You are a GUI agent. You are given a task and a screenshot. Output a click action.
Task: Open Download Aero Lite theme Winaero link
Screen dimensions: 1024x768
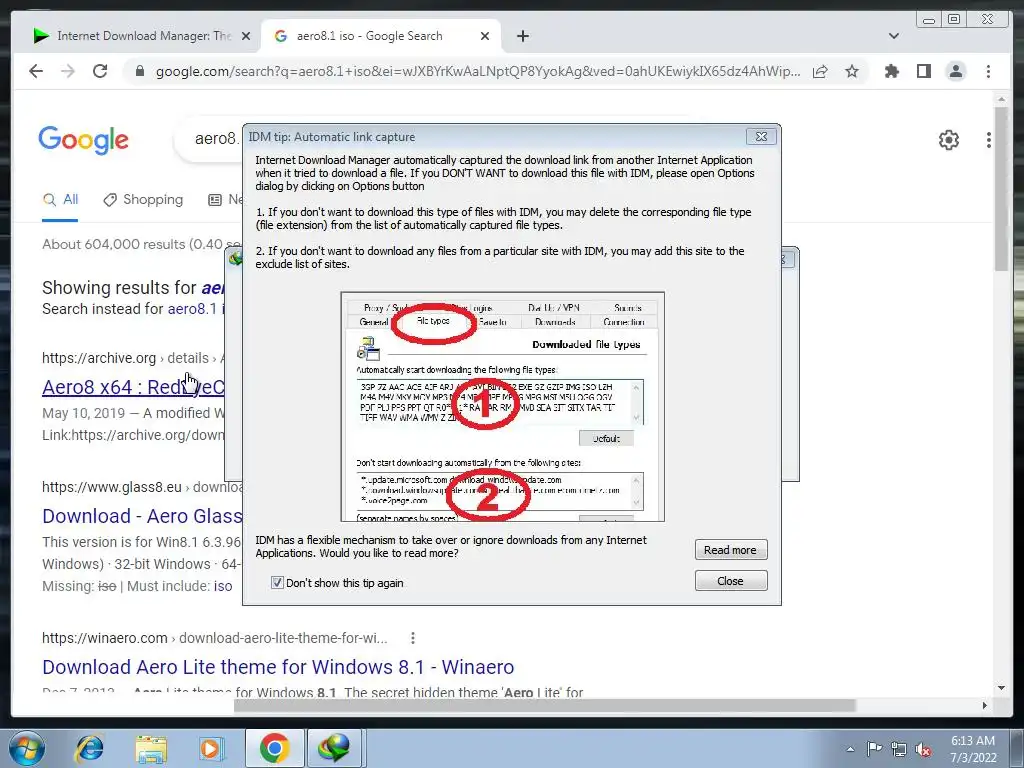[x=278, y=667]
